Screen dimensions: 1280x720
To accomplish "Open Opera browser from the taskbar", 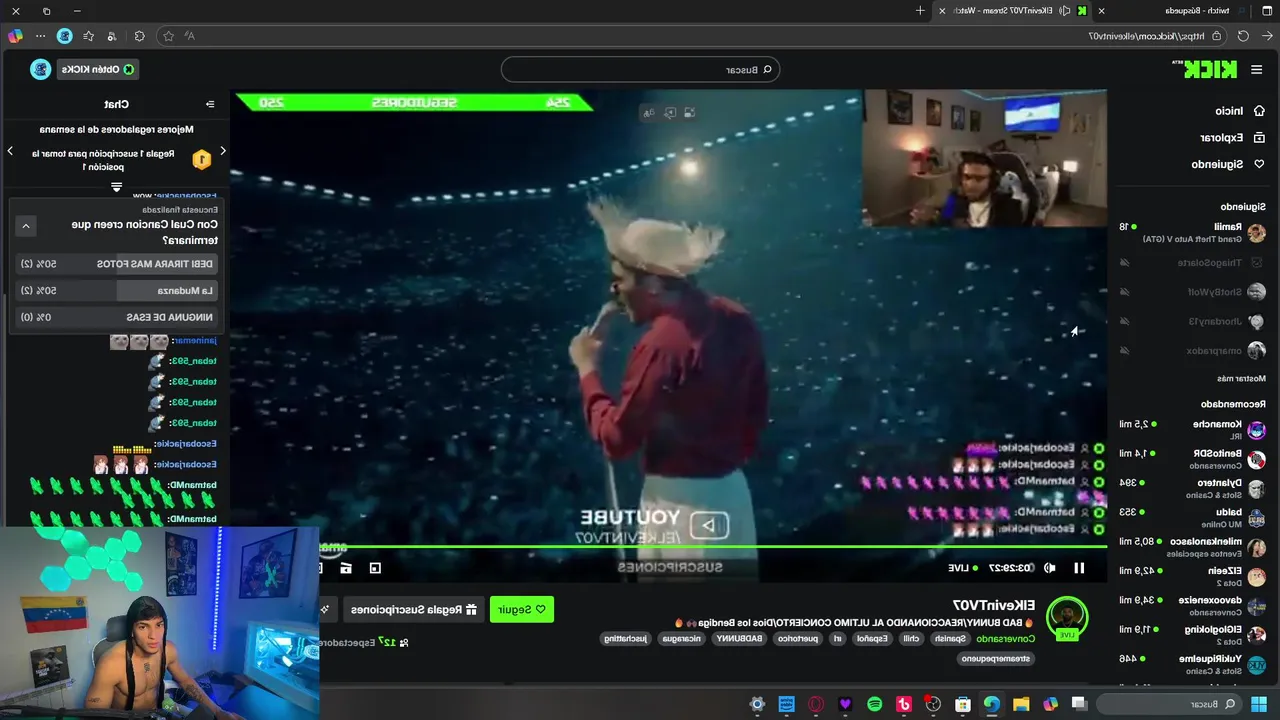I will (816, 704).
